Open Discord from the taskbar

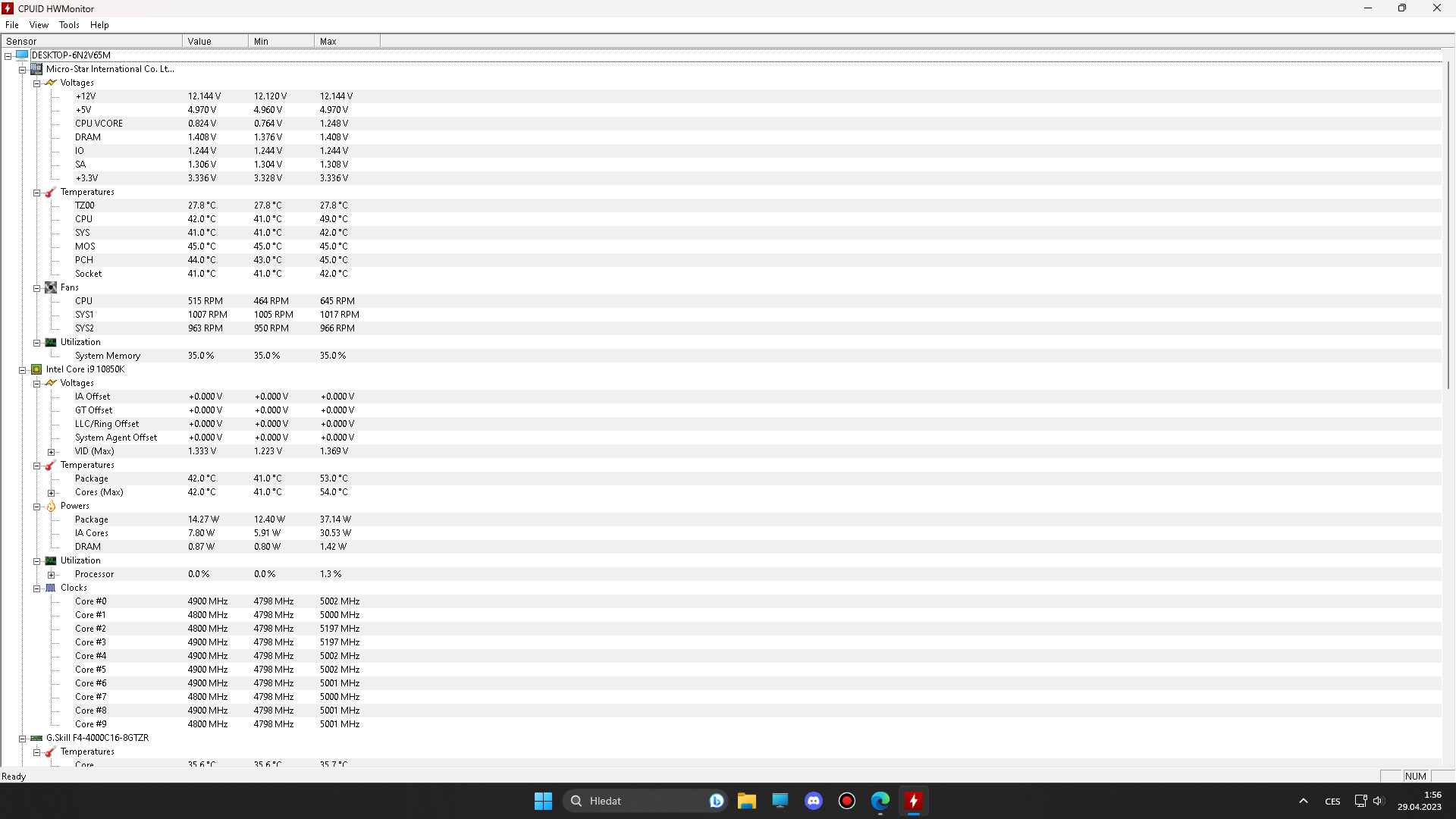tap(814, 801)
